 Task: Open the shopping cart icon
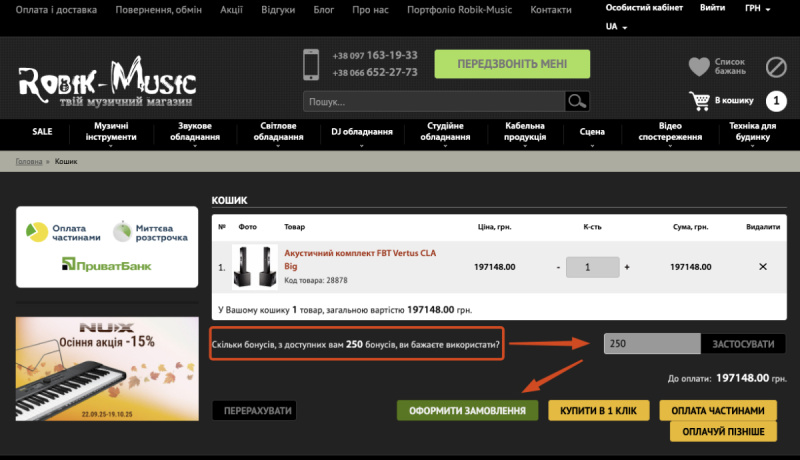(x=699, y=100)
